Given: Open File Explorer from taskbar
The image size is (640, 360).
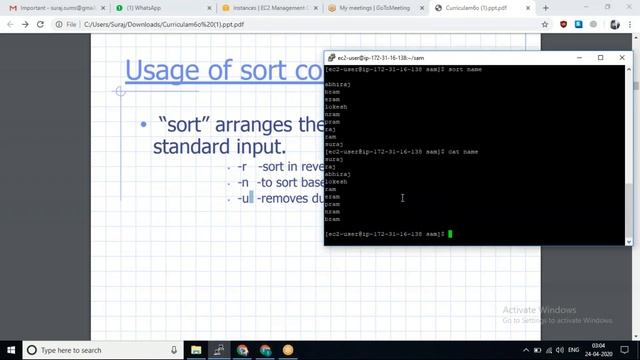Looking at the screenshot, I should coord(196,350).
